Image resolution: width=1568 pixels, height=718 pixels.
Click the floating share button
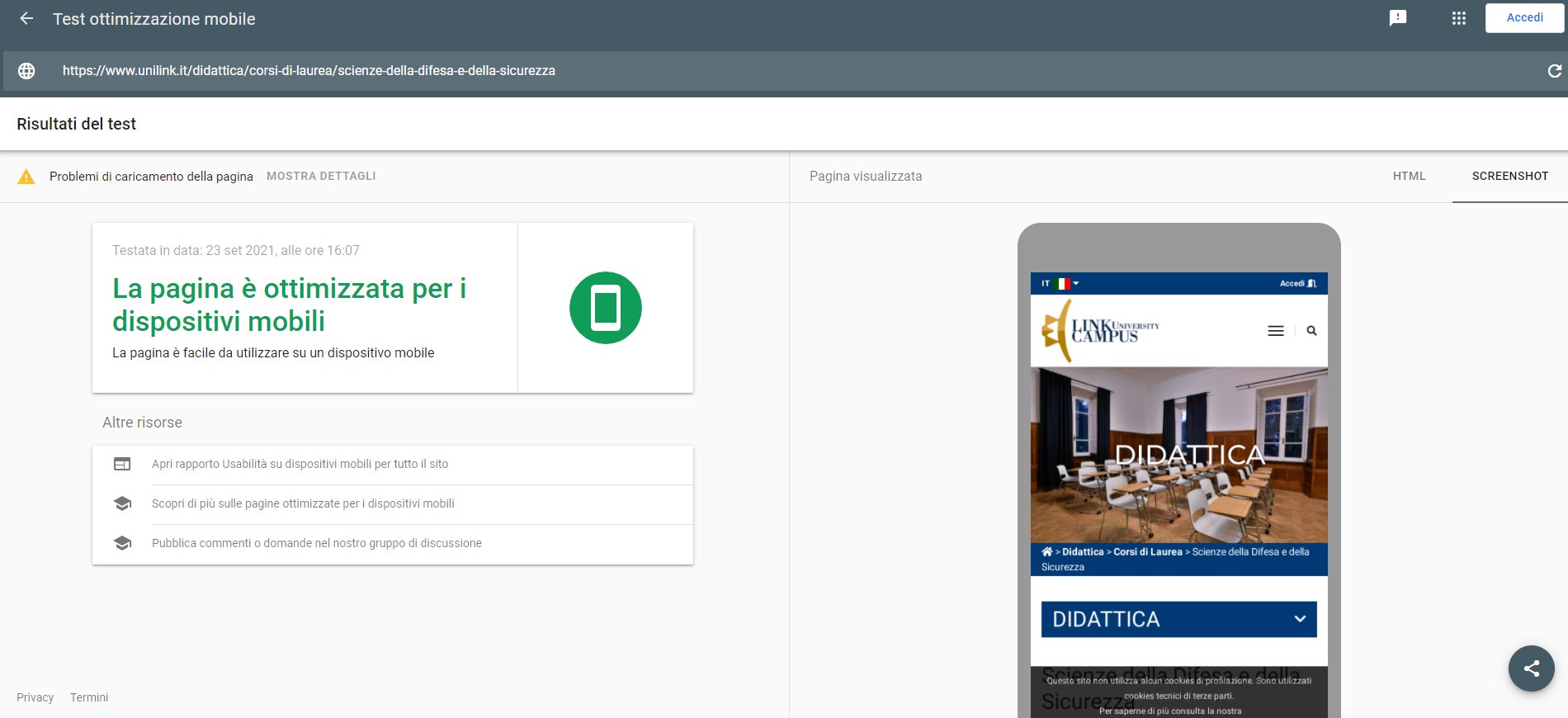pos(1531,668)
